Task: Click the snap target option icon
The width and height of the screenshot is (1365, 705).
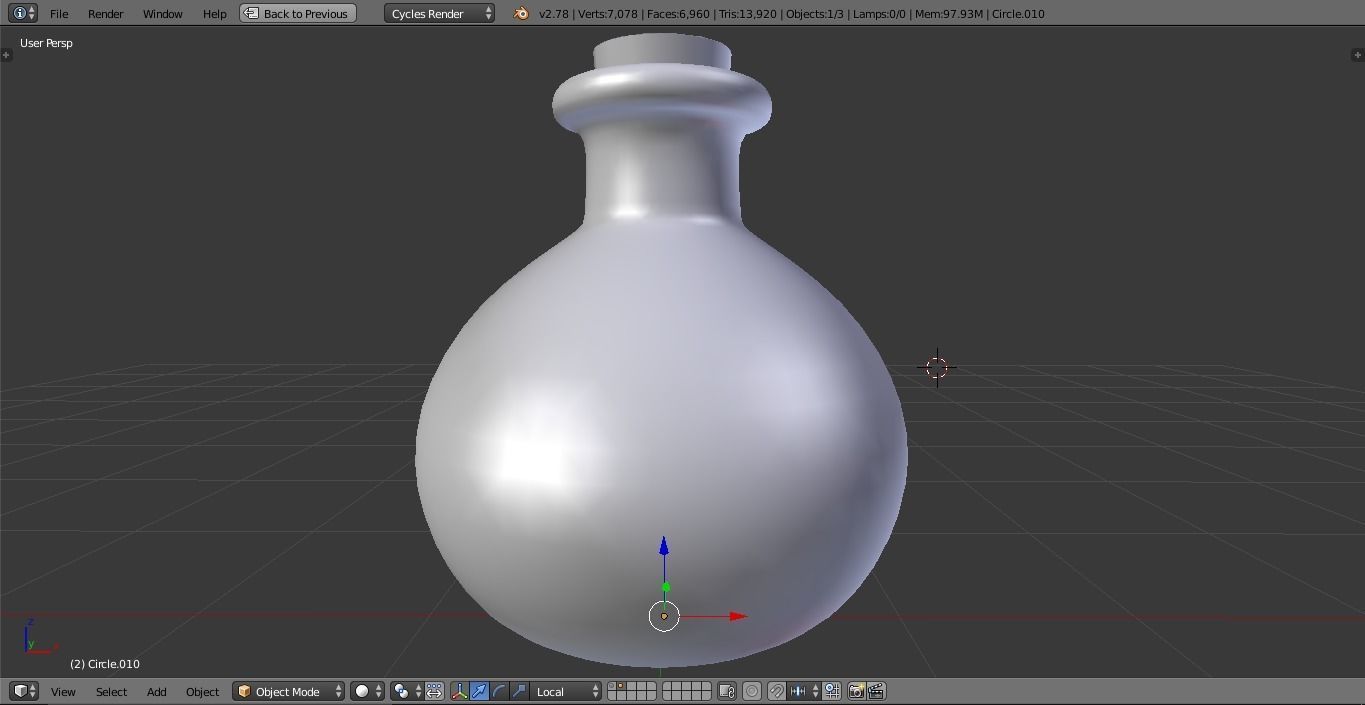Action: (831, 691)
